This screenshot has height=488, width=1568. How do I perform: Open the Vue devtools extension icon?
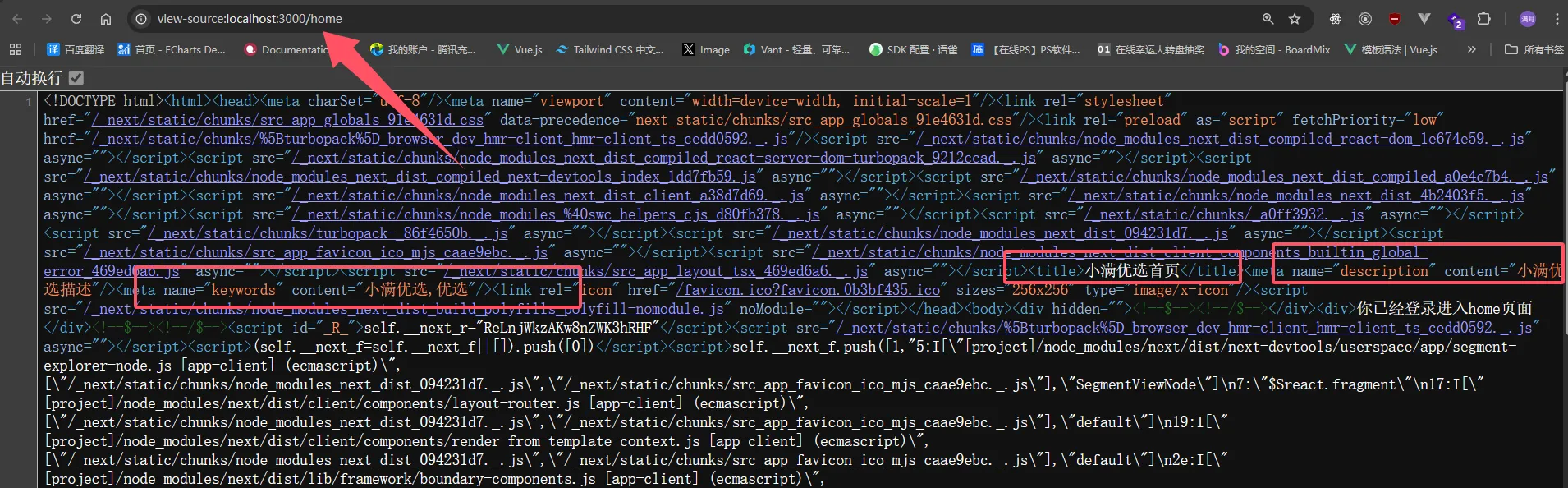point(1424,18)
